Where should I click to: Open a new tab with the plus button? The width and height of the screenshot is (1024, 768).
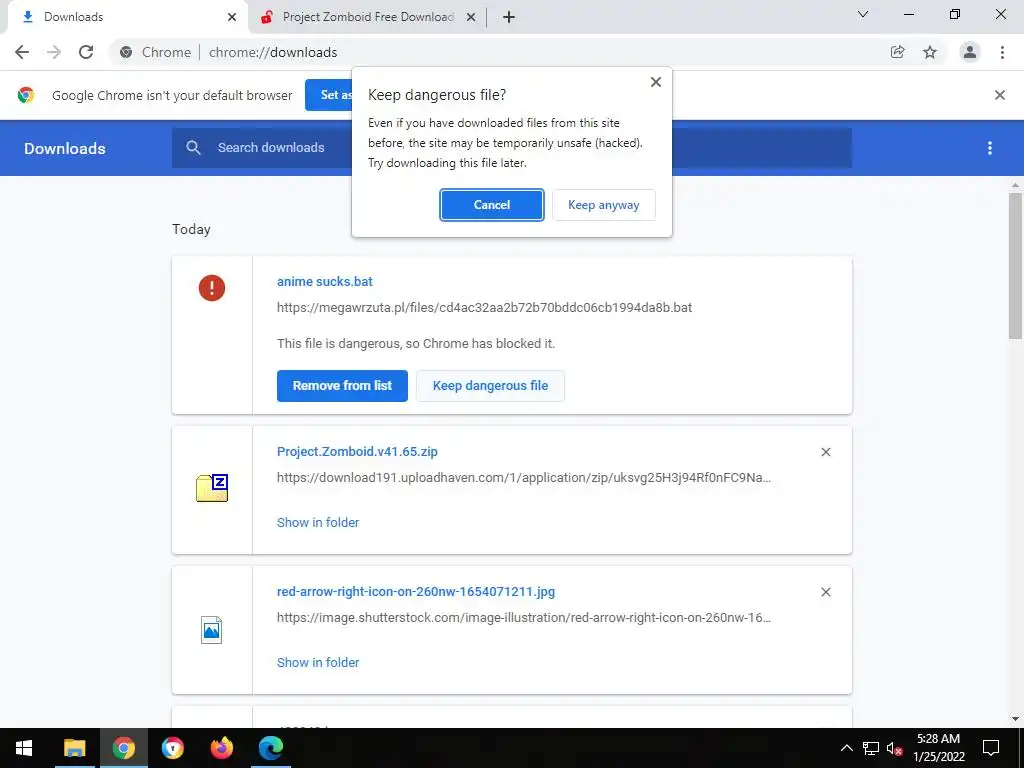pos(509,18)
